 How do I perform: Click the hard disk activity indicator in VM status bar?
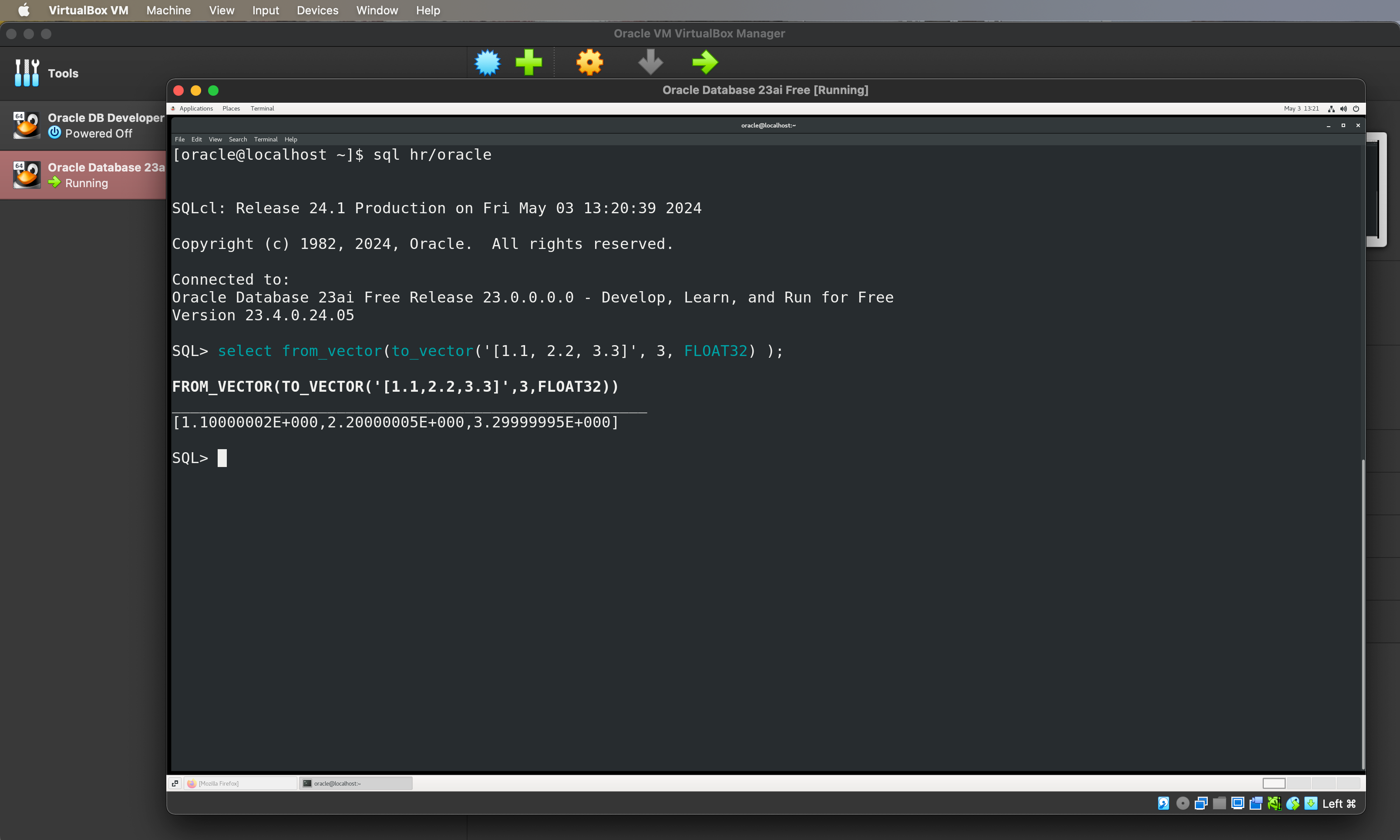point(1163,803)
